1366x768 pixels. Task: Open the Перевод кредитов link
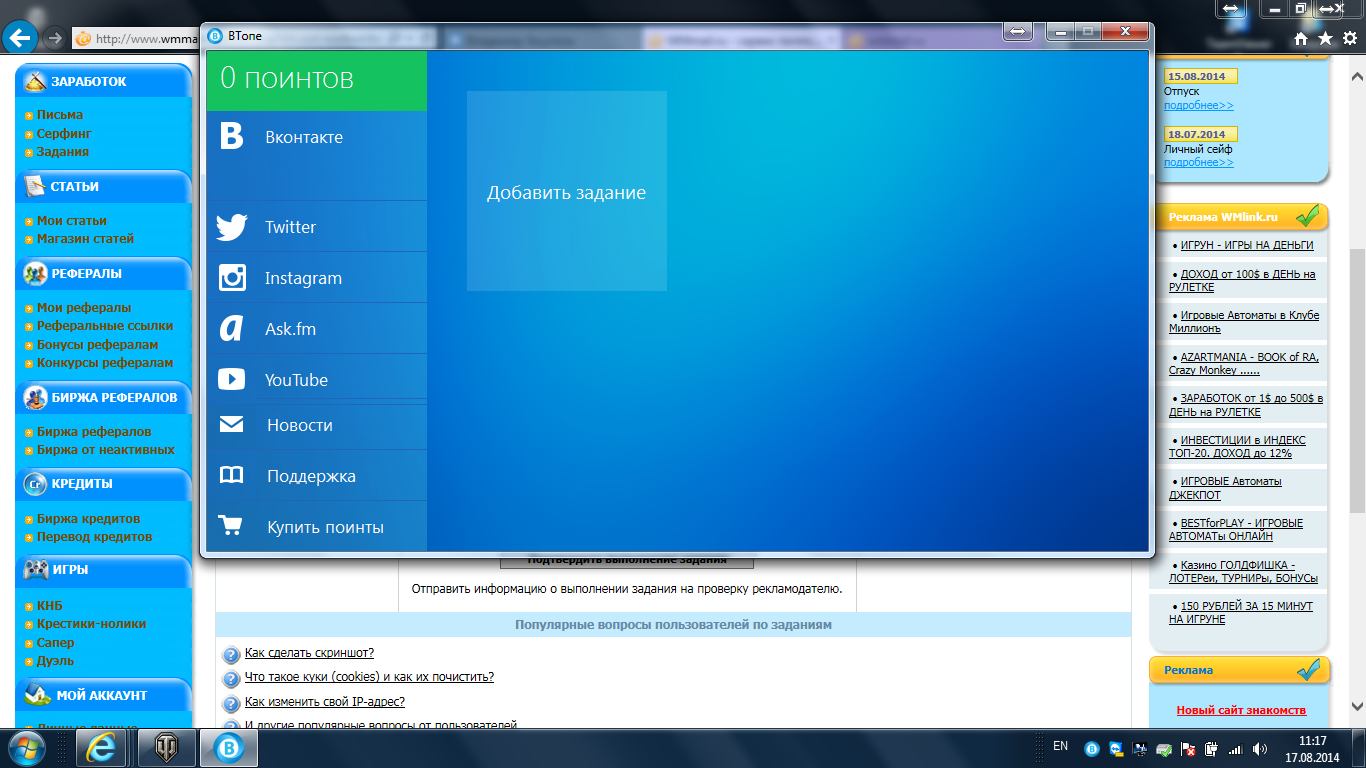click(x=95, y=537)
